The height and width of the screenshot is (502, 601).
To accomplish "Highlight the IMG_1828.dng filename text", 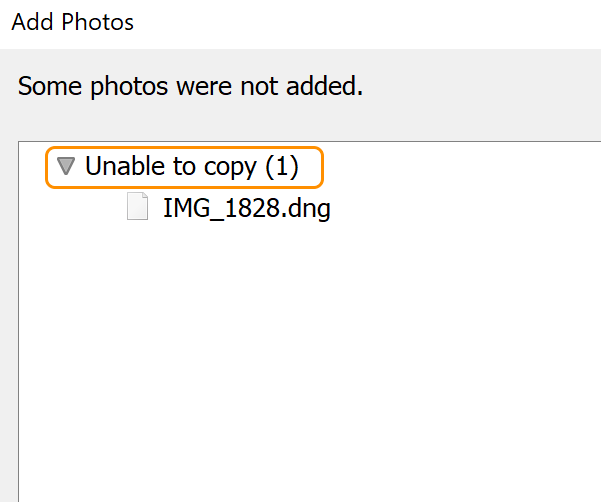I will pyautogui.click(x=246, y=209).
